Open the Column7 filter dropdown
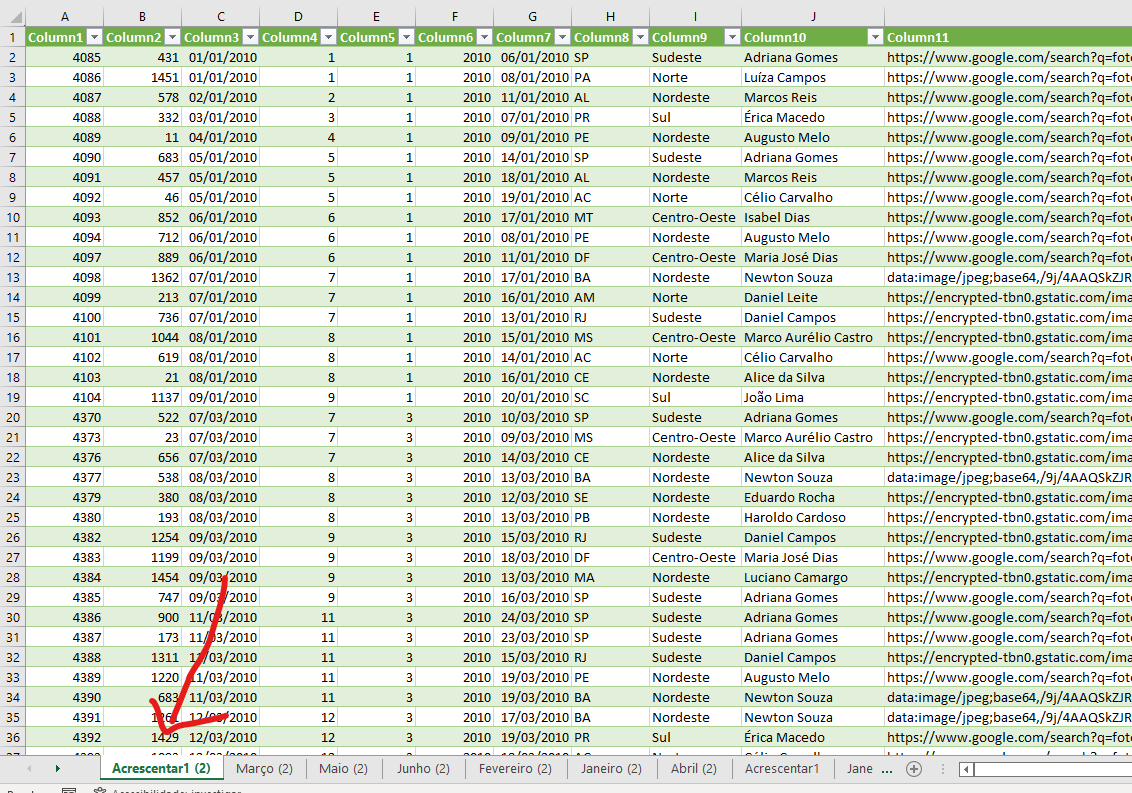Viewport: 1132px width, 793px height. (562, 37)
